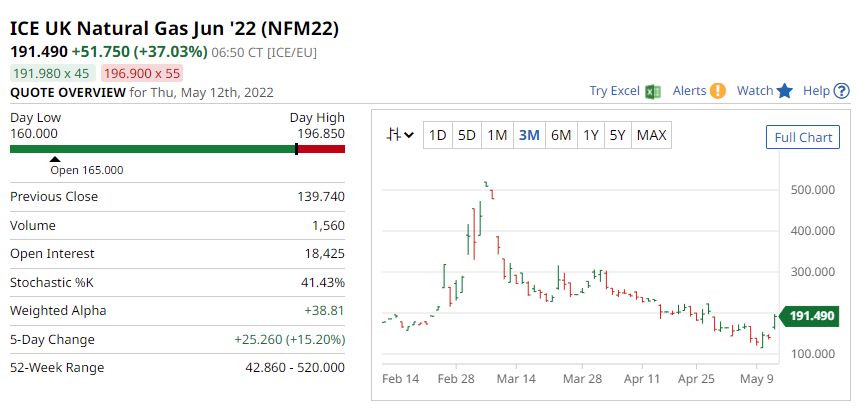Click the Day High 196.850 value
The image size is (860, 418).
click(x=321, y=134)
